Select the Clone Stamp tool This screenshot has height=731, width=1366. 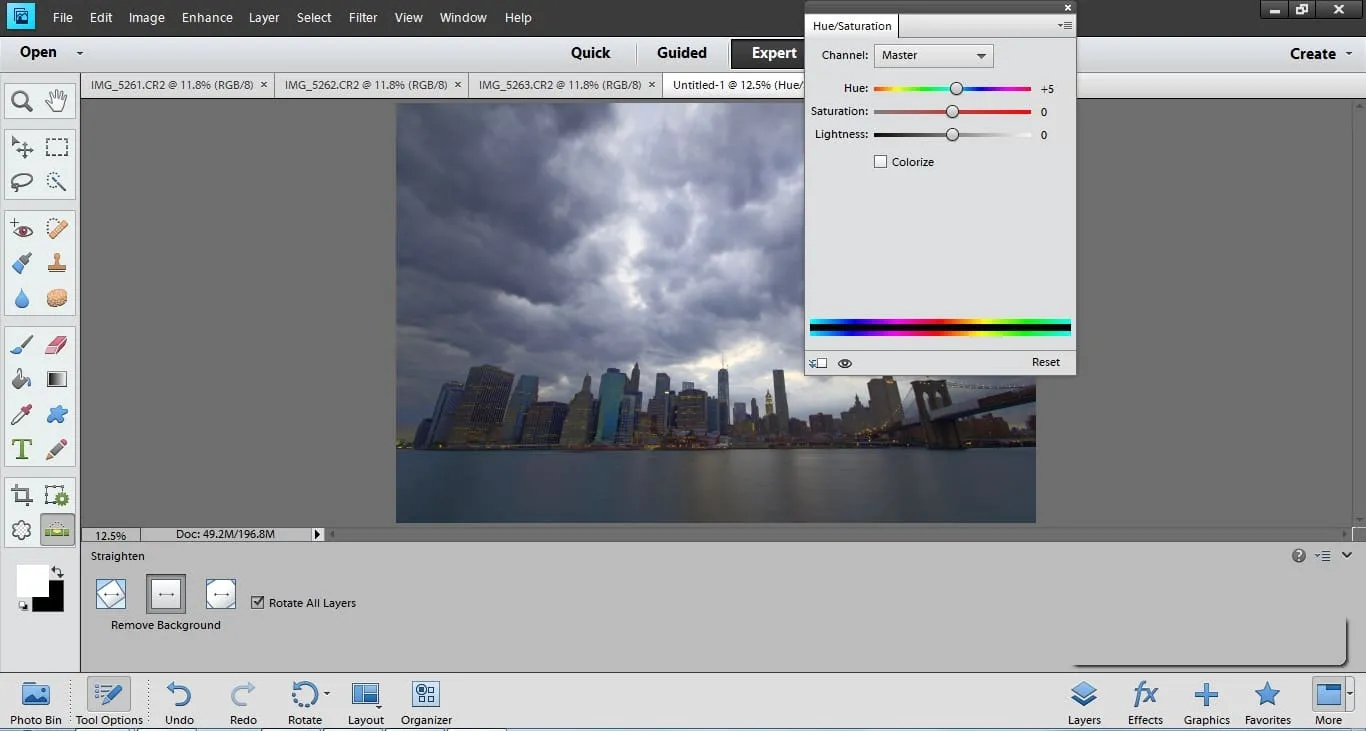coord(57,264)
